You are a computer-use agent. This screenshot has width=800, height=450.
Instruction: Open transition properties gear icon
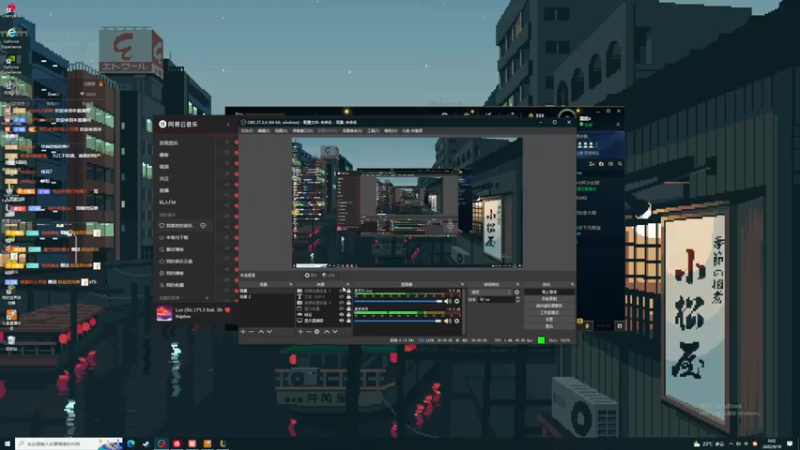[517, 292]
